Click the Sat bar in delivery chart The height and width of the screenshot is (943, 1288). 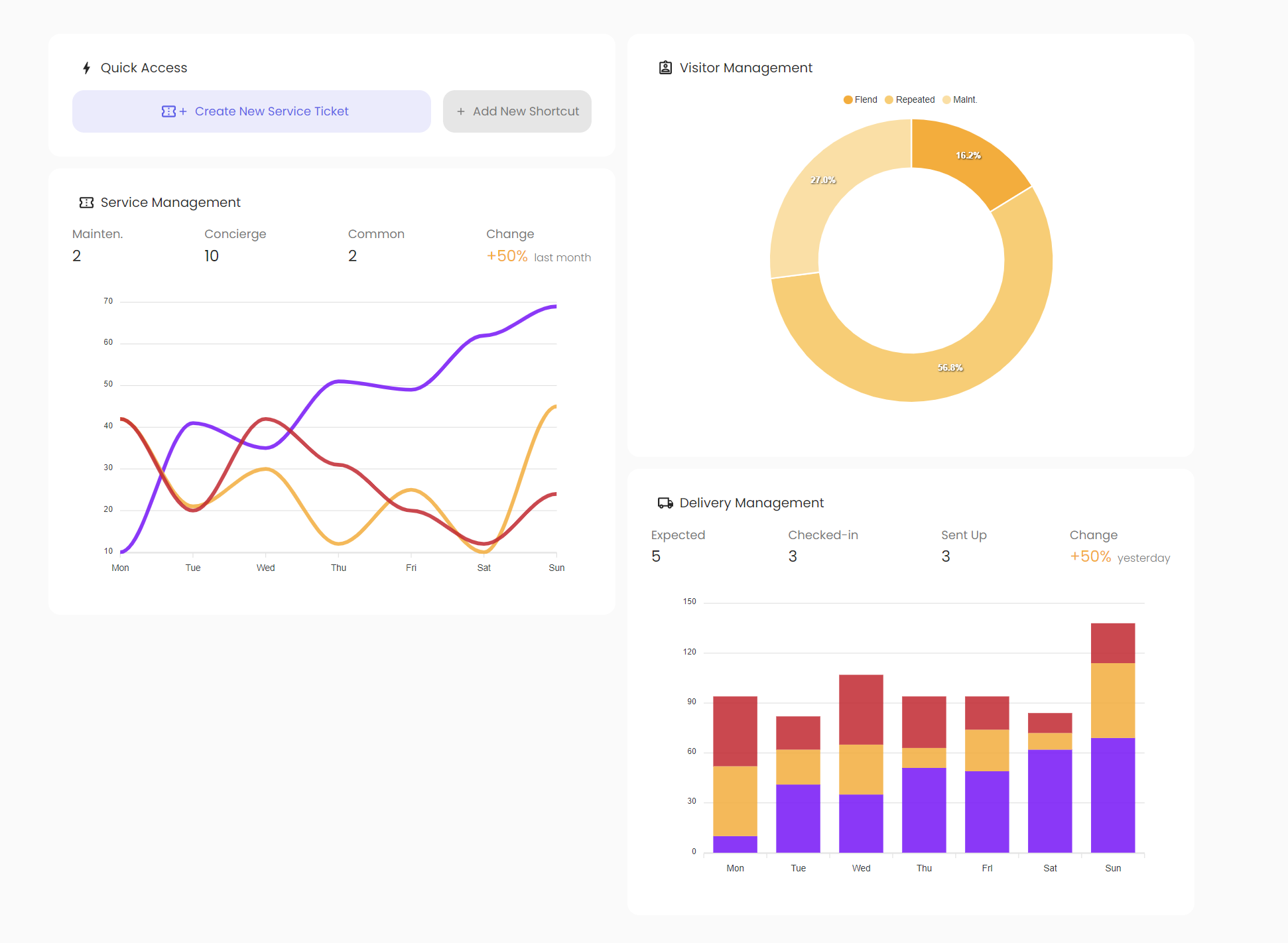tap(1050, 783)
